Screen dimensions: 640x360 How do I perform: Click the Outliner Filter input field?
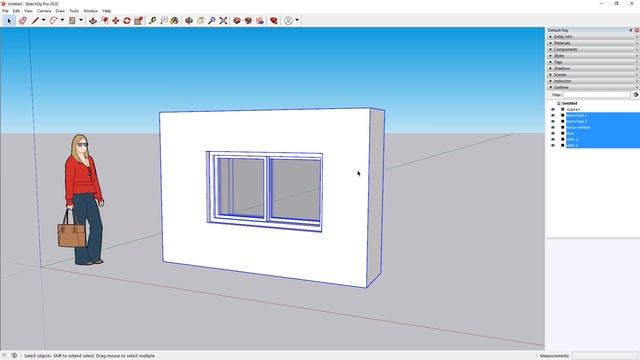[x=596, y=95]
